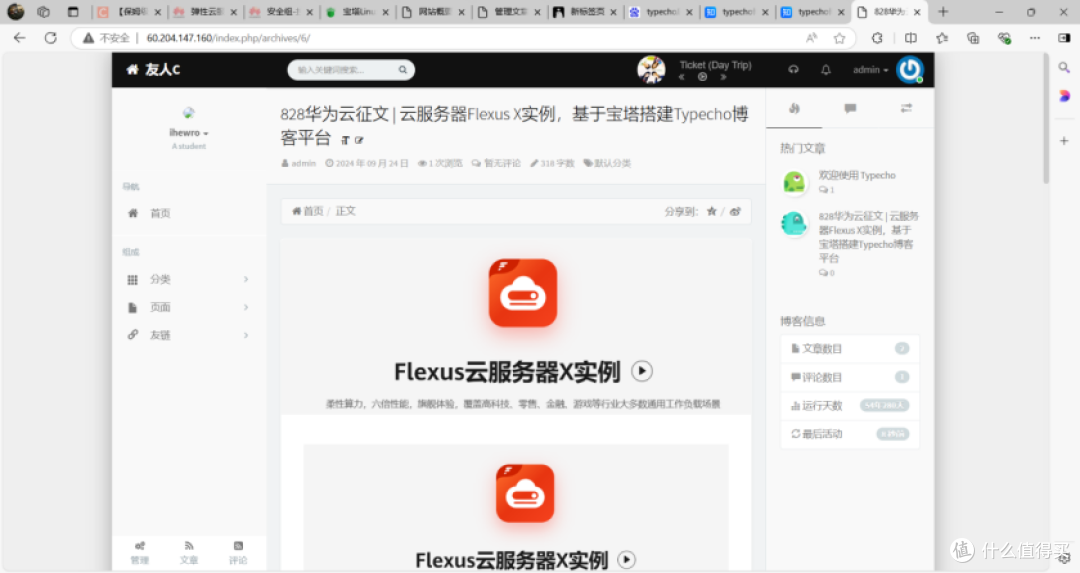Open the ihewro profile dropdown

coord(189,132)
